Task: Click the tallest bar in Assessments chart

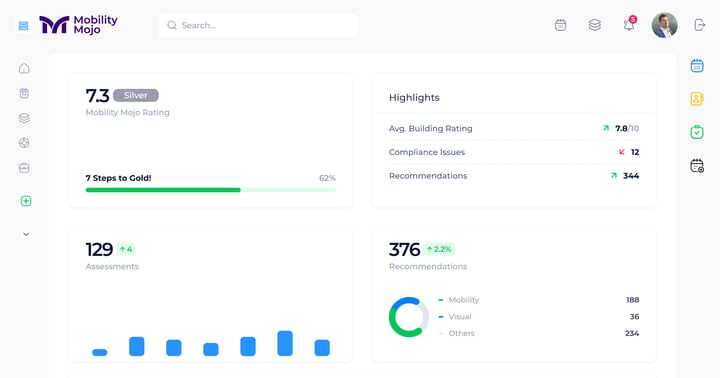Action: [x=285, y=343]
